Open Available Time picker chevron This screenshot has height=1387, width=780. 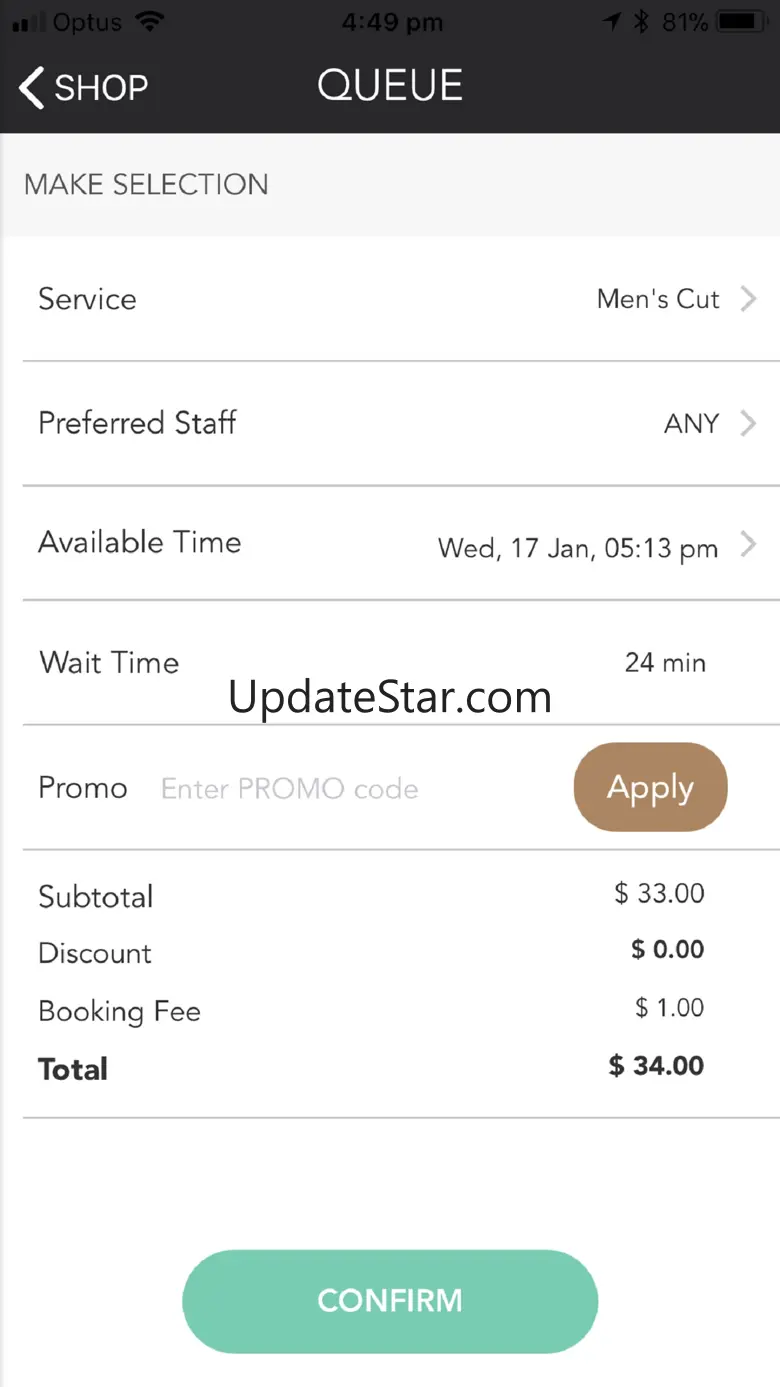[x=748, y=545]
